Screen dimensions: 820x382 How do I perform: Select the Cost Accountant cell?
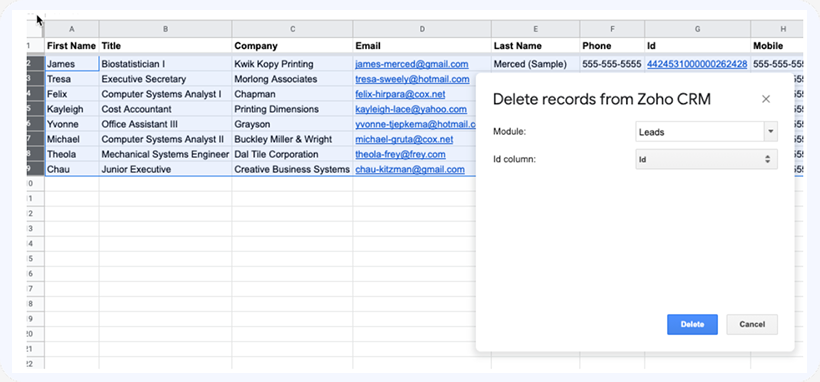tap(165, 109)
